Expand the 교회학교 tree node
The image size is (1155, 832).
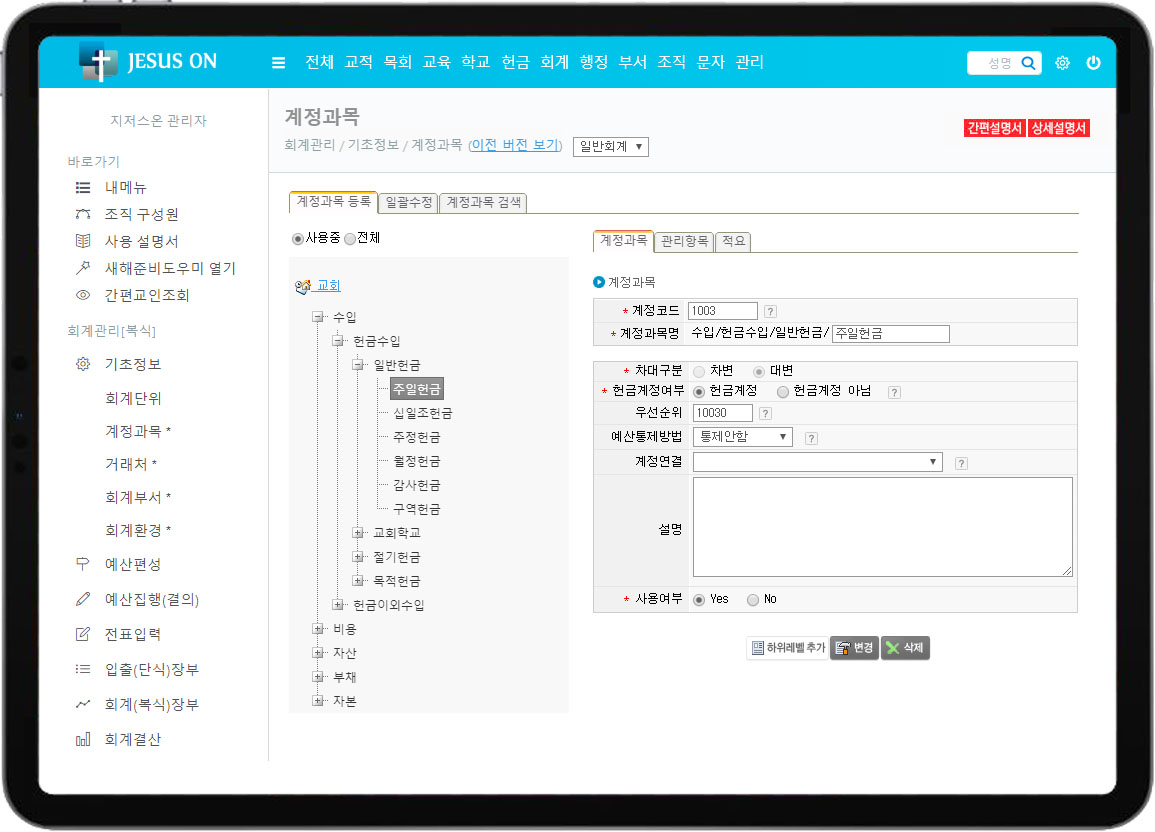point(358,533)
